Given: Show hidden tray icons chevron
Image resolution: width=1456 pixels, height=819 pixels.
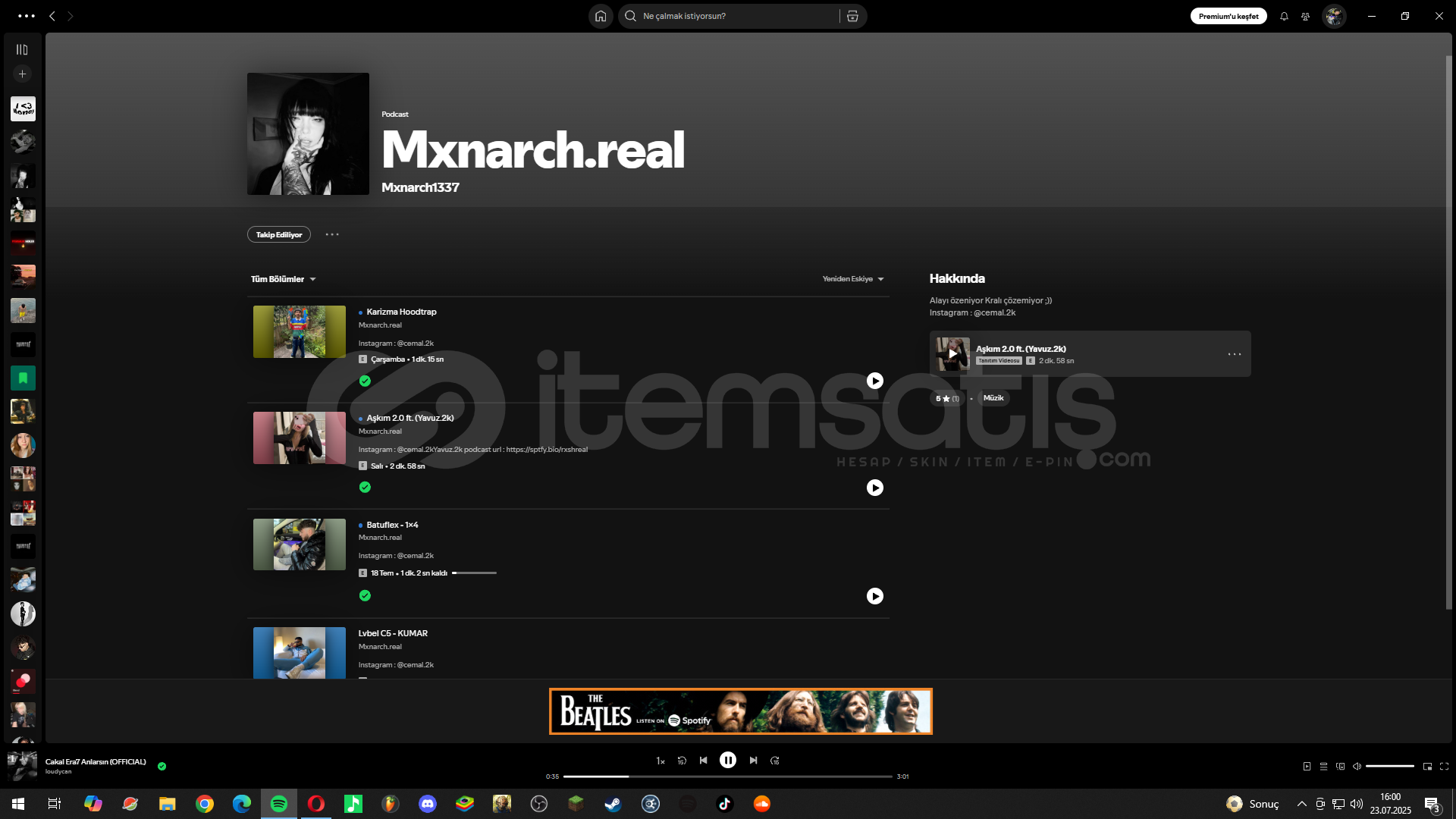Looking at the screenshot, I should coord(1302,804).
